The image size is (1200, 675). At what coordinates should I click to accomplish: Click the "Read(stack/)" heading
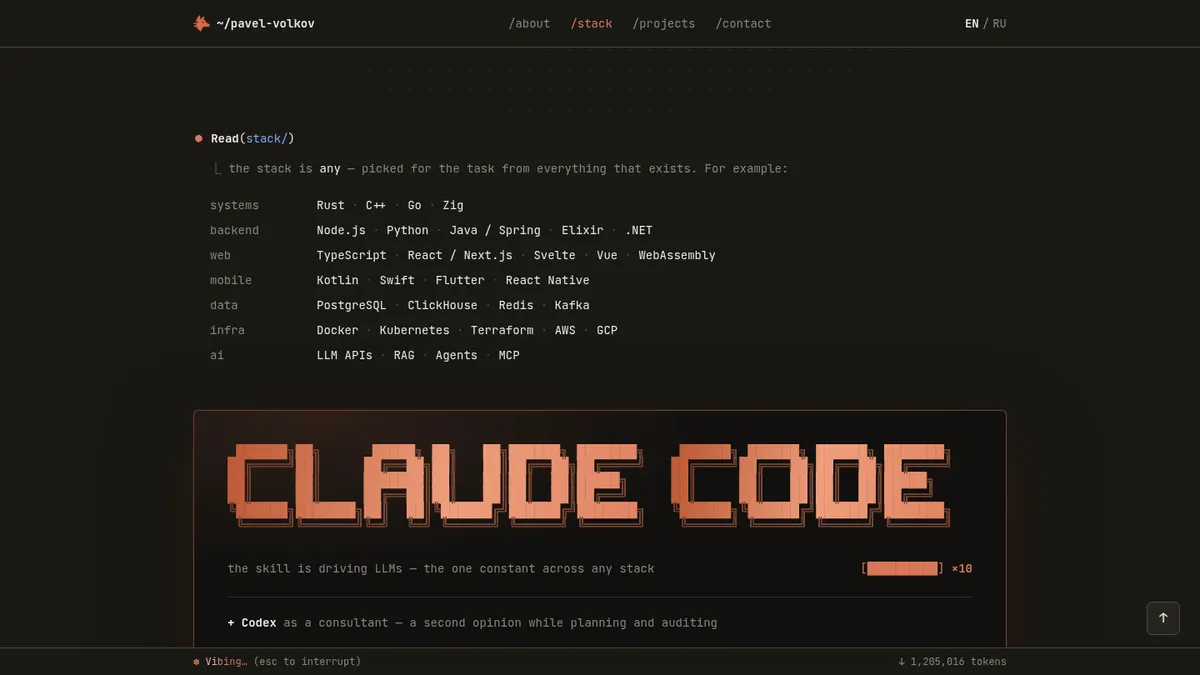click(252, 138)
